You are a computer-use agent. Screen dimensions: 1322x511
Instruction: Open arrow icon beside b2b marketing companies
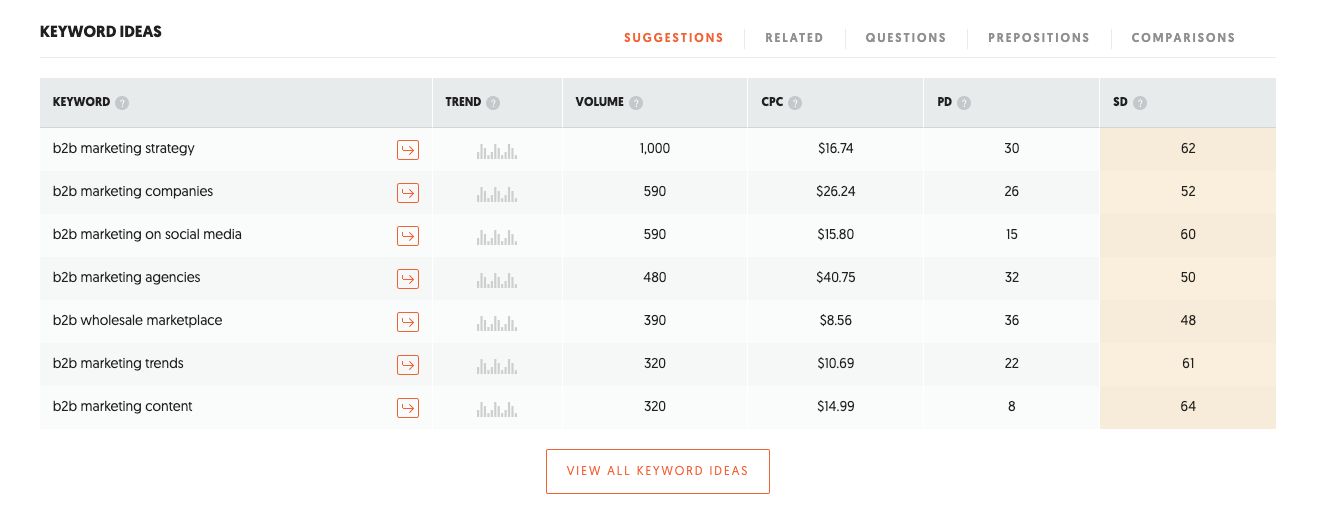pos(408,193)
